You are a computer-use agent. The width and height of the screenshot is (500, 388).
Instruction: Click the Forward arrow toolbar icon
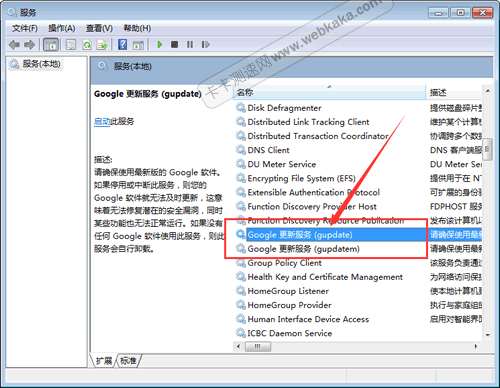click(29, 44)
